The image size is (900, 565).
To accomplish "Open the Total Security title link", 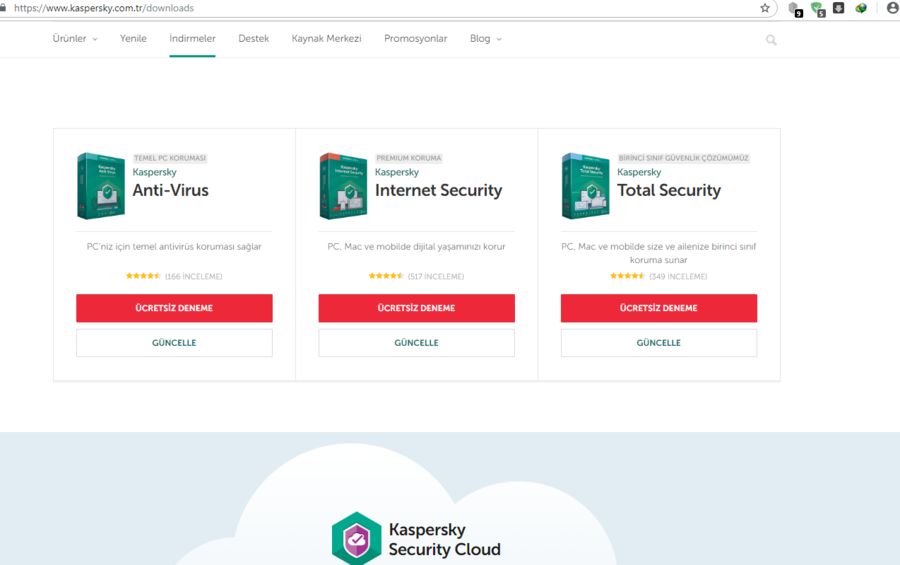I will point(669,190).
